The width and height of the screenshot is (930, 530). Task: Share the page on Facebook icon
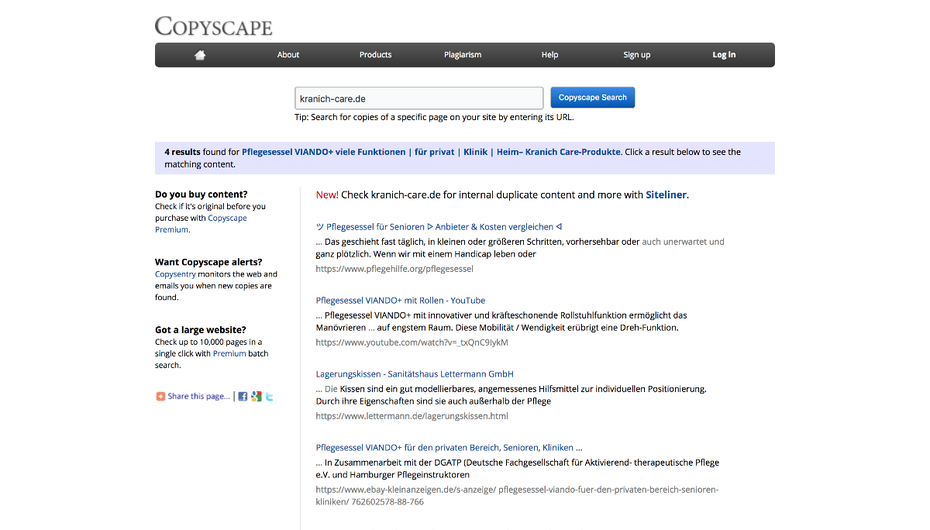coord(243,396)
